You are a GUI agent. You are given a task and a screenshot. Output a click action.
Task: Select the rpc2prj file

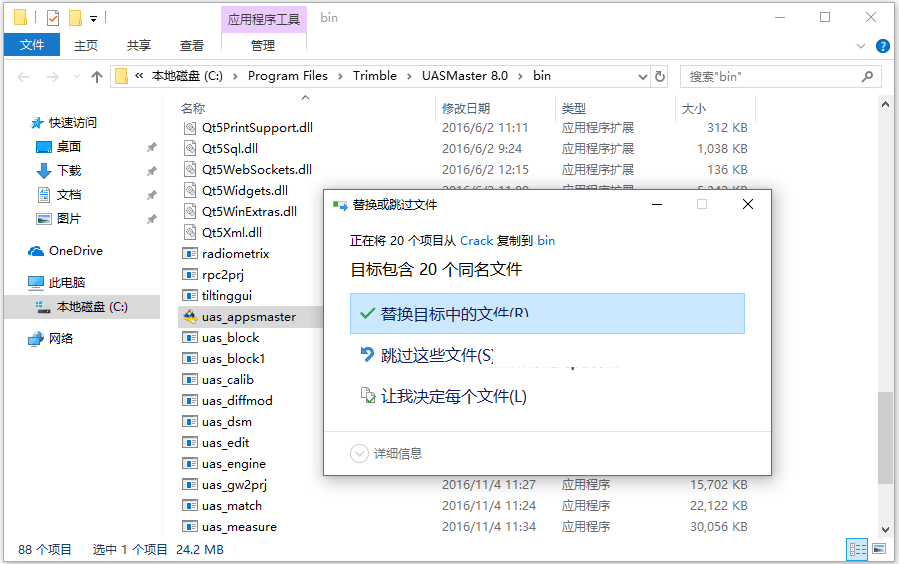tap(223, 275)
